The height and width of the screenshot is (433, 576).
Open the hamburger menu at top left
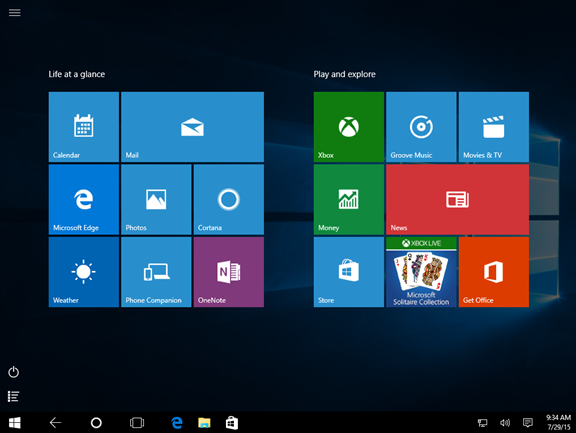[15, 13]
